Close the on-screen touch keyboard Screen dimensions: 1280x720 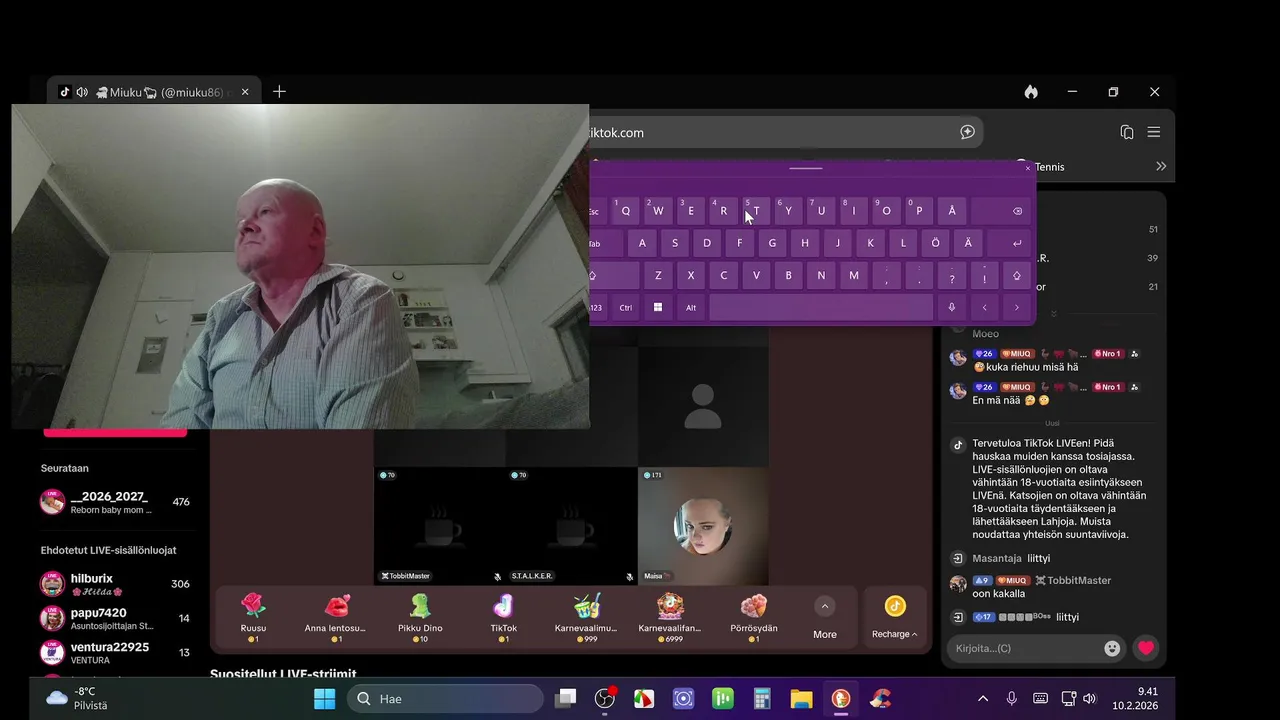click(1027, 168)
